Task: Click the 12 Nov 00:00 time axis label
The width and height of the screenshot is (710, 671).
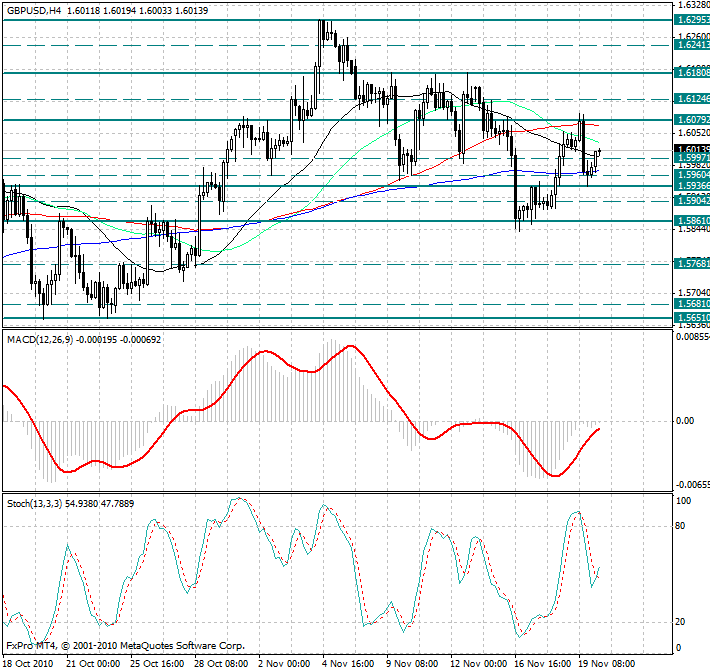Action: [x=478, y=664]
